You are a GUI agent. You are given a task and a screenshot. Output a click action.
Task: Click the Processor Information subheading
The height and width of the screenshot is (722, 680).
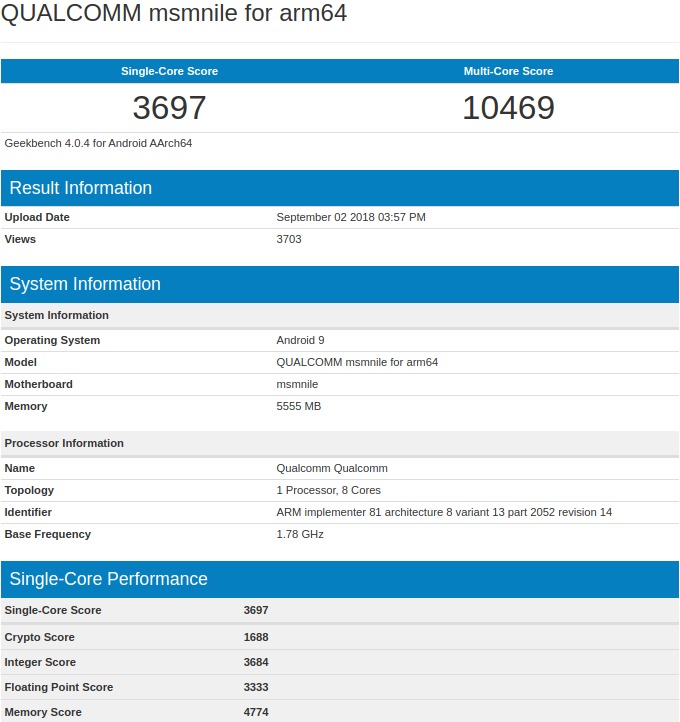(64, 443)
